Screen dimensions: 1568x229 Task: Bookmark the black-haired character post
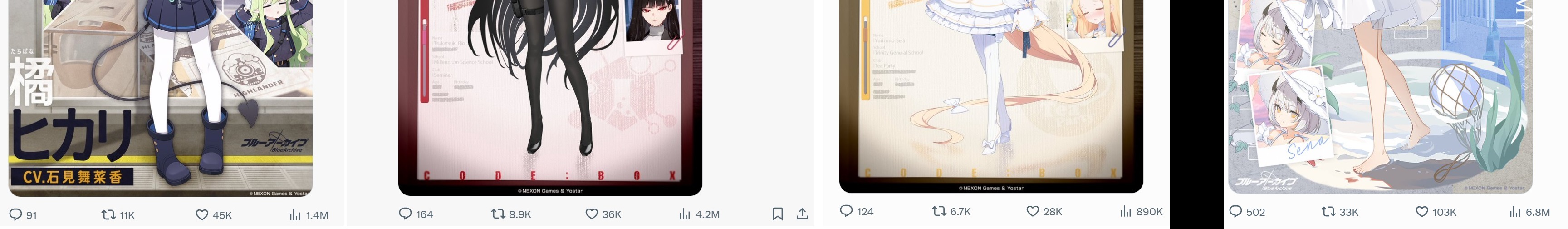tap(777, 214)
